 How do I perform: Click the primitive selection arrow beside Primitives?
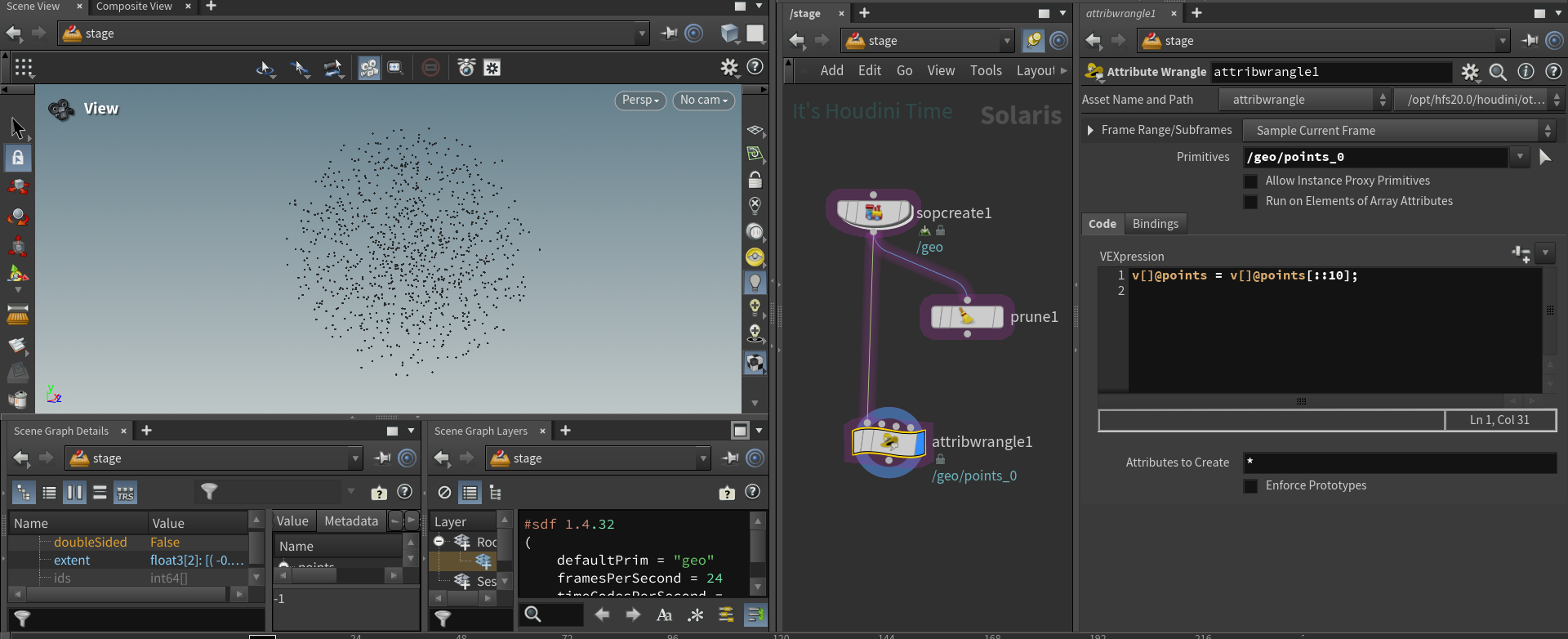coord(1544,157)
